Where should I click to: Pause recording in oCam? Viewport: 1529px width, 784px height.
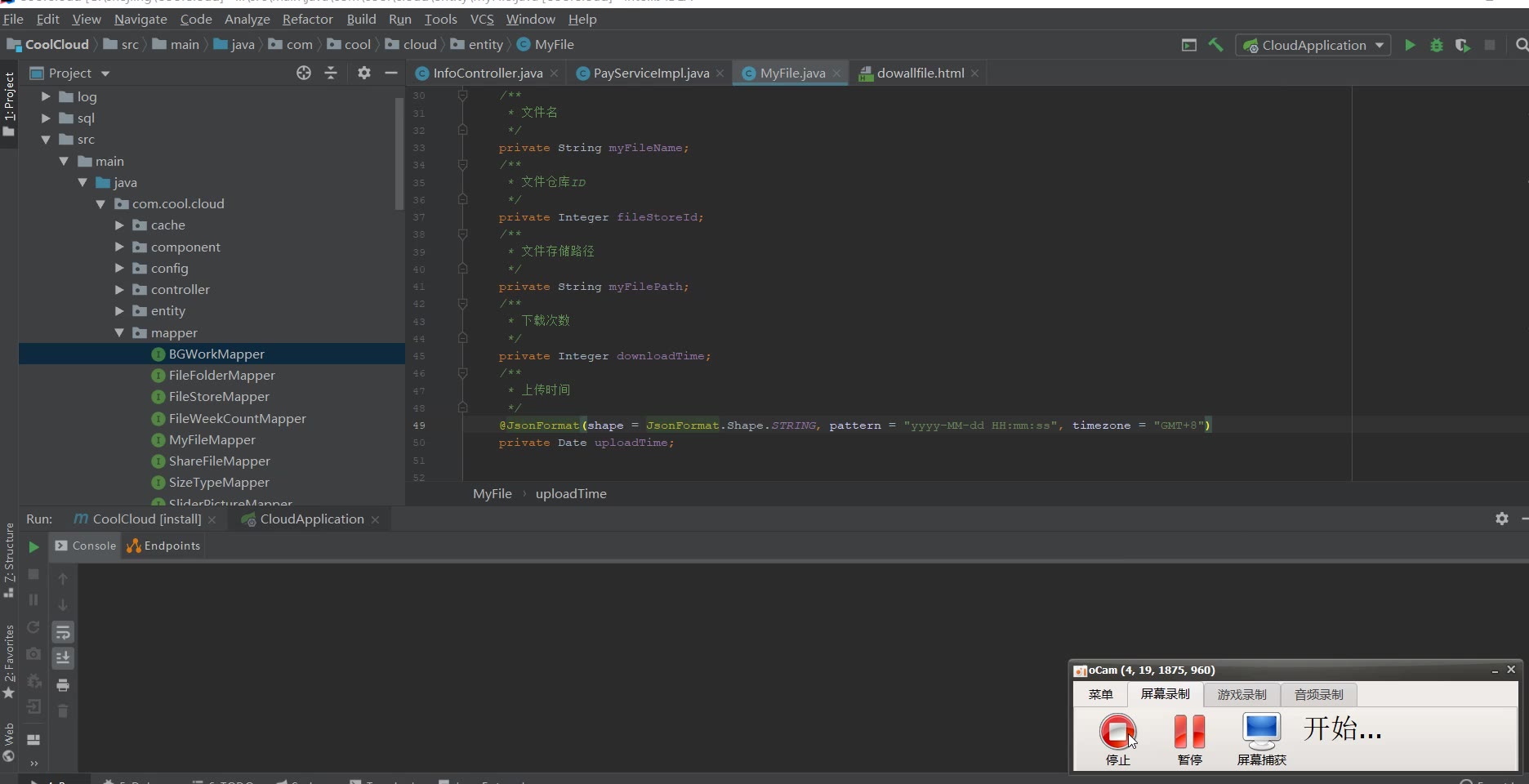(1189, 733)
